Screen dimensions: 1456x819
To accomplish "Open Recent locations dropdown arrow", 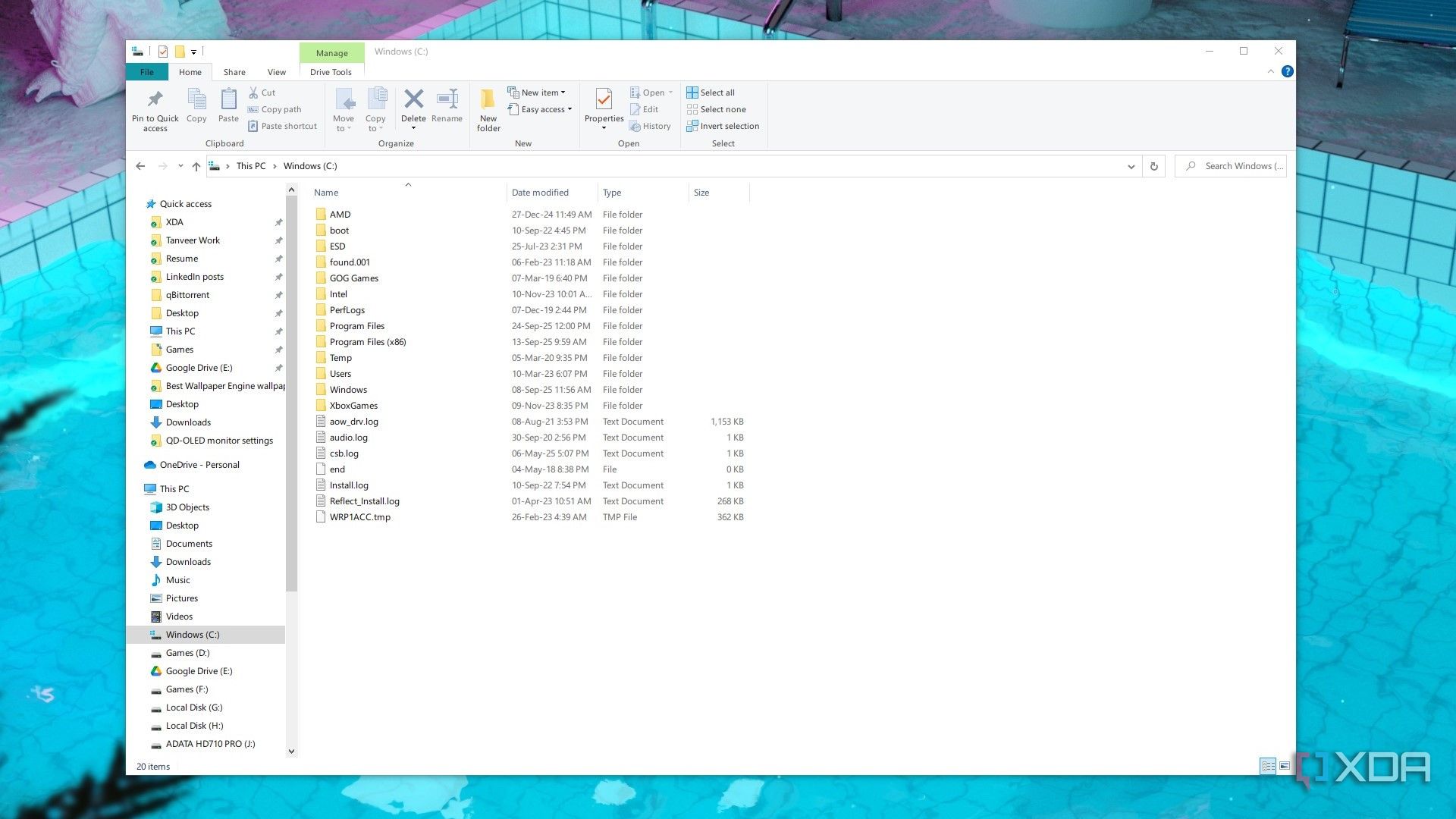I will (180, 166).
